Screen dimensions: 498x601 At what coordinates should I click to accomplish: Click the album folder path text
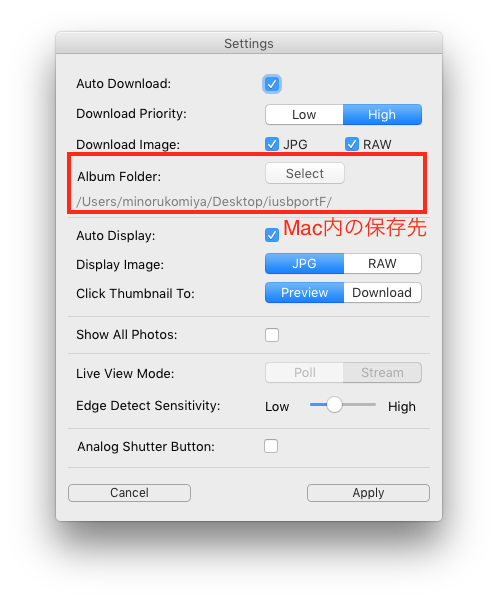[204, 202]
